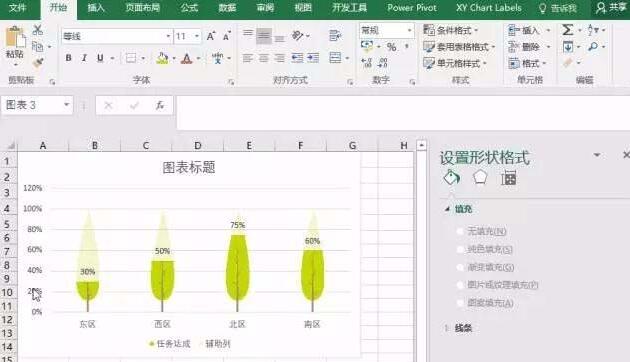The width and height of the screenshot is (630, 362).
Task: Click the Copy icon
Action: 38,46
